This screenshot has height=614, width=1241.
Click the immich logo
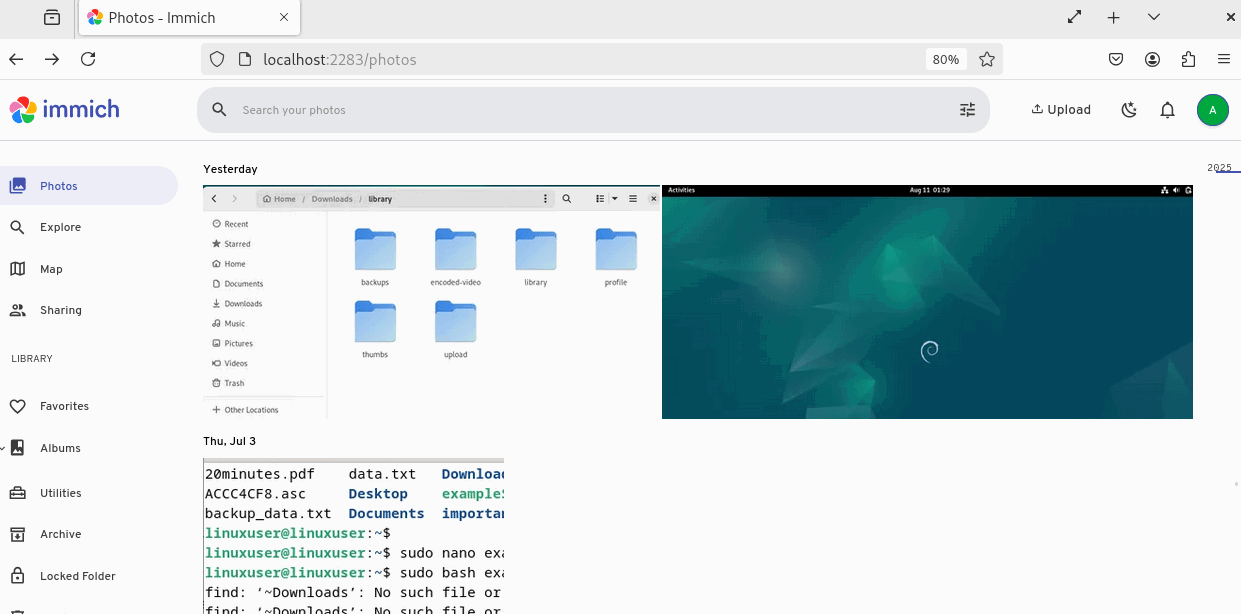[64, 110]
